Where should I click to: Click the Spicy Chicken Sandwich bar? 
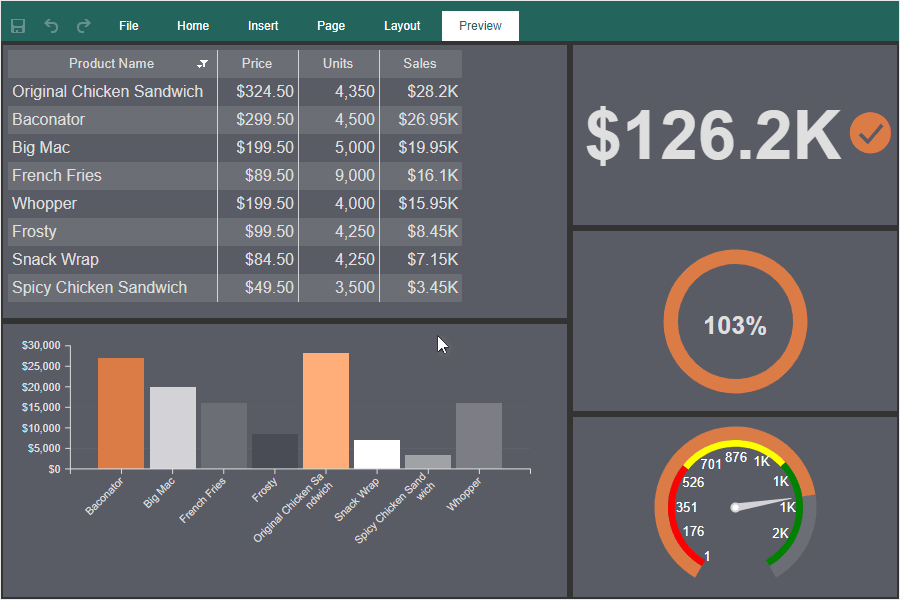click(x=428, y=462)
